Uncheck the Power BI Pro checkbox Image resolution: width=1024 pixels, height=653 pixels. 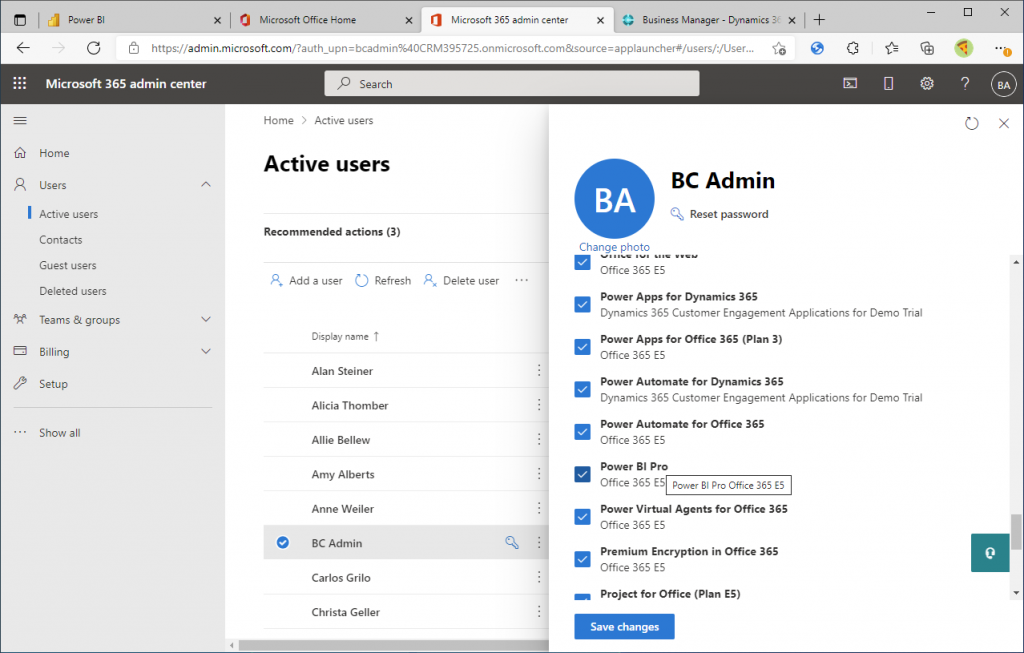click(583, 474)
